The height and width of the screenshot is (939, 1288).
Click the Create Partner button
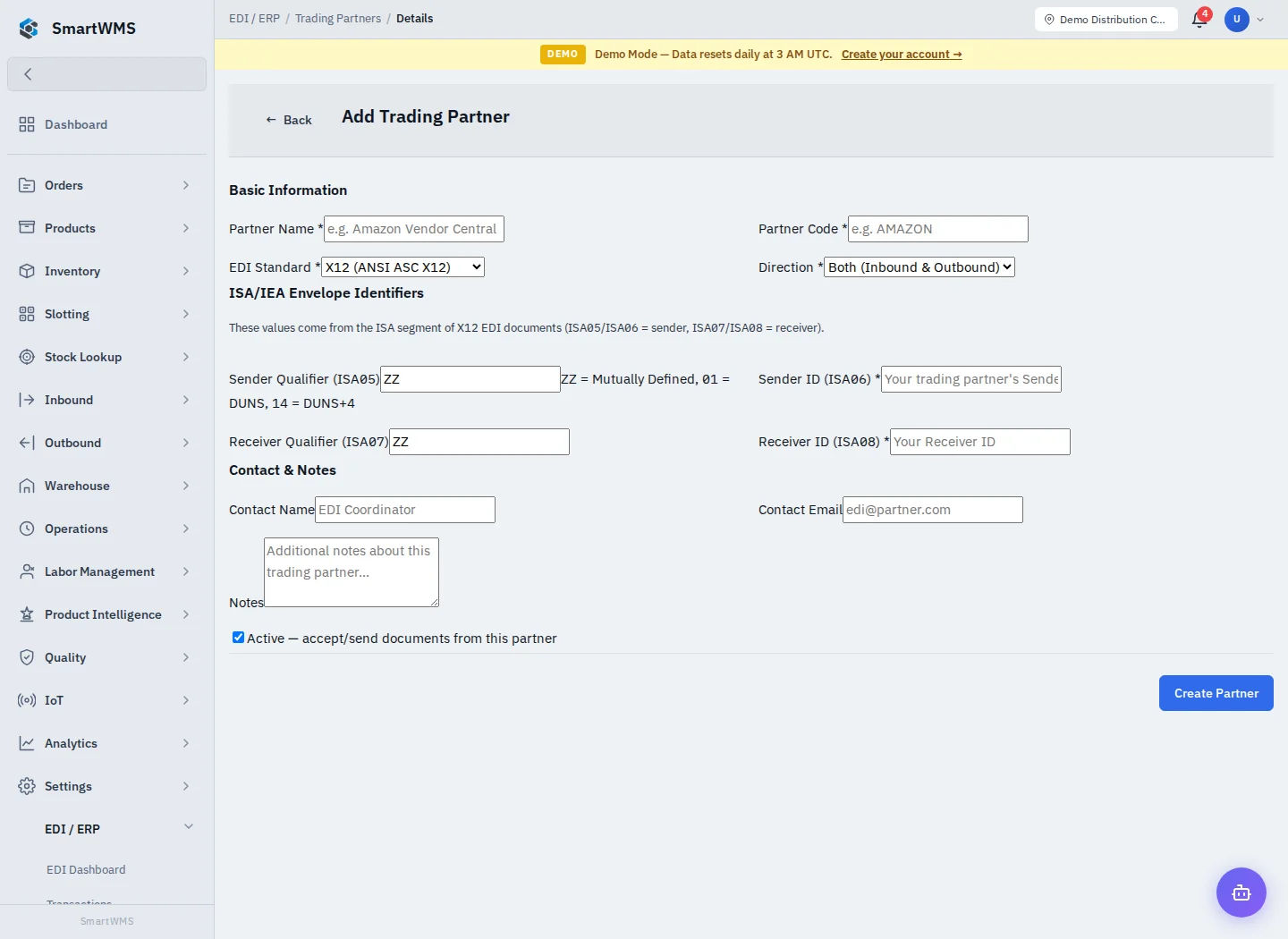point(1216,693)
